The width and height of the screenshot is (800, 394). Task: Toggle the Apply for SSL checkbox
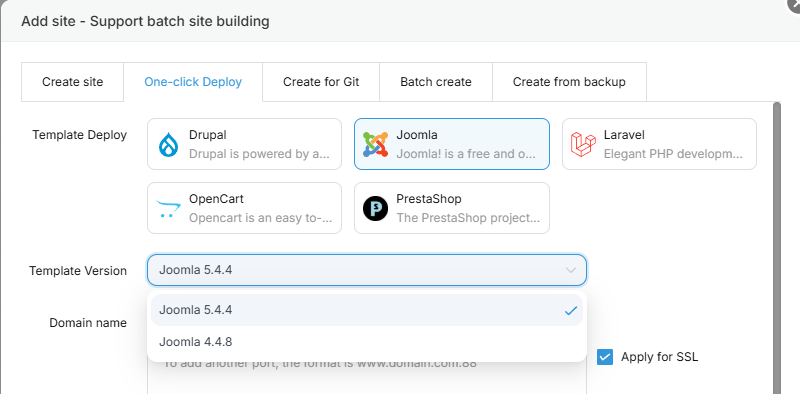[605, 357]
